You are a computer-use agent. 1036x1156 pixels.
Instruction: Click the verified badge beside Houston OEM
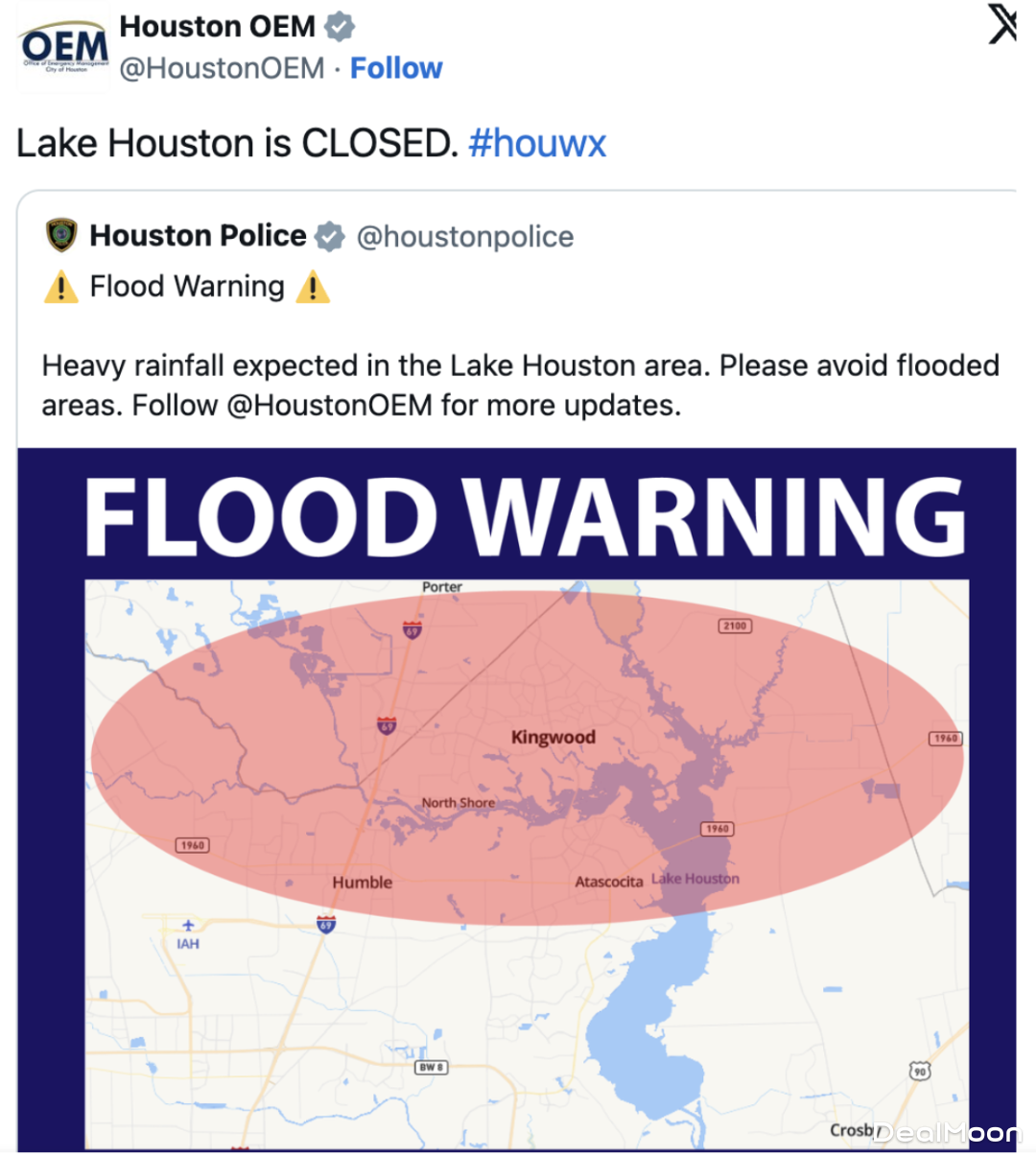coord(340,27)
